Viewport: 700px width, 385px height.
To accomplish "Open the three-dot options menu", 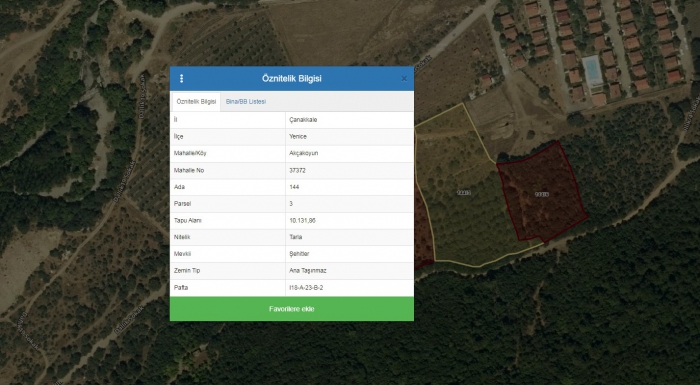I will [181, 79].
